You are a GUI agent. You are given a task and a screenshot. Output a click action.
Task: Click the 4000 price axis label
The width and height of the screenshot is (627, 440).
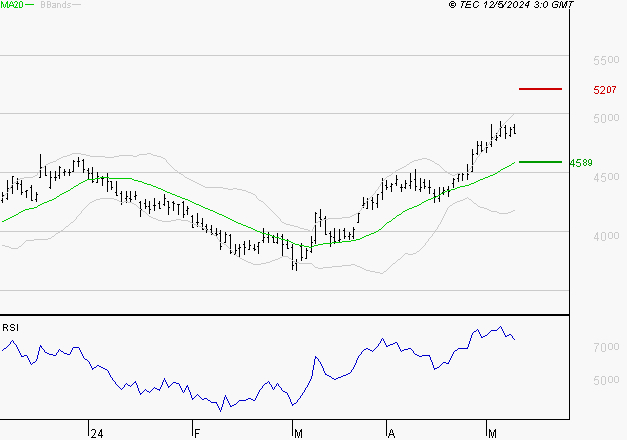pyautogui.click(x=606, y=236)
